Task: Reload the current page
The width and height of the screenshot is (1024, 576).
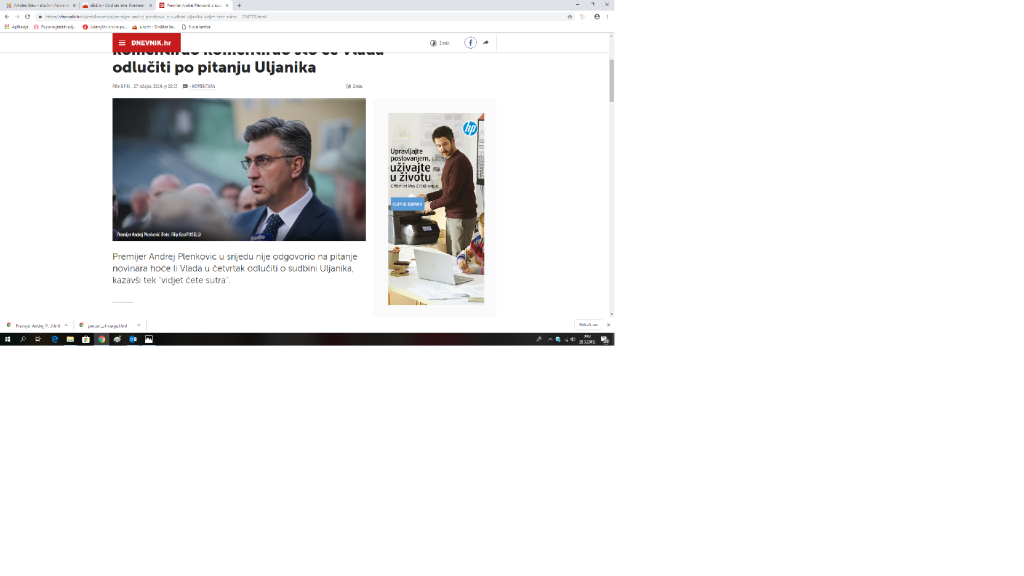Action: [27, 16]
